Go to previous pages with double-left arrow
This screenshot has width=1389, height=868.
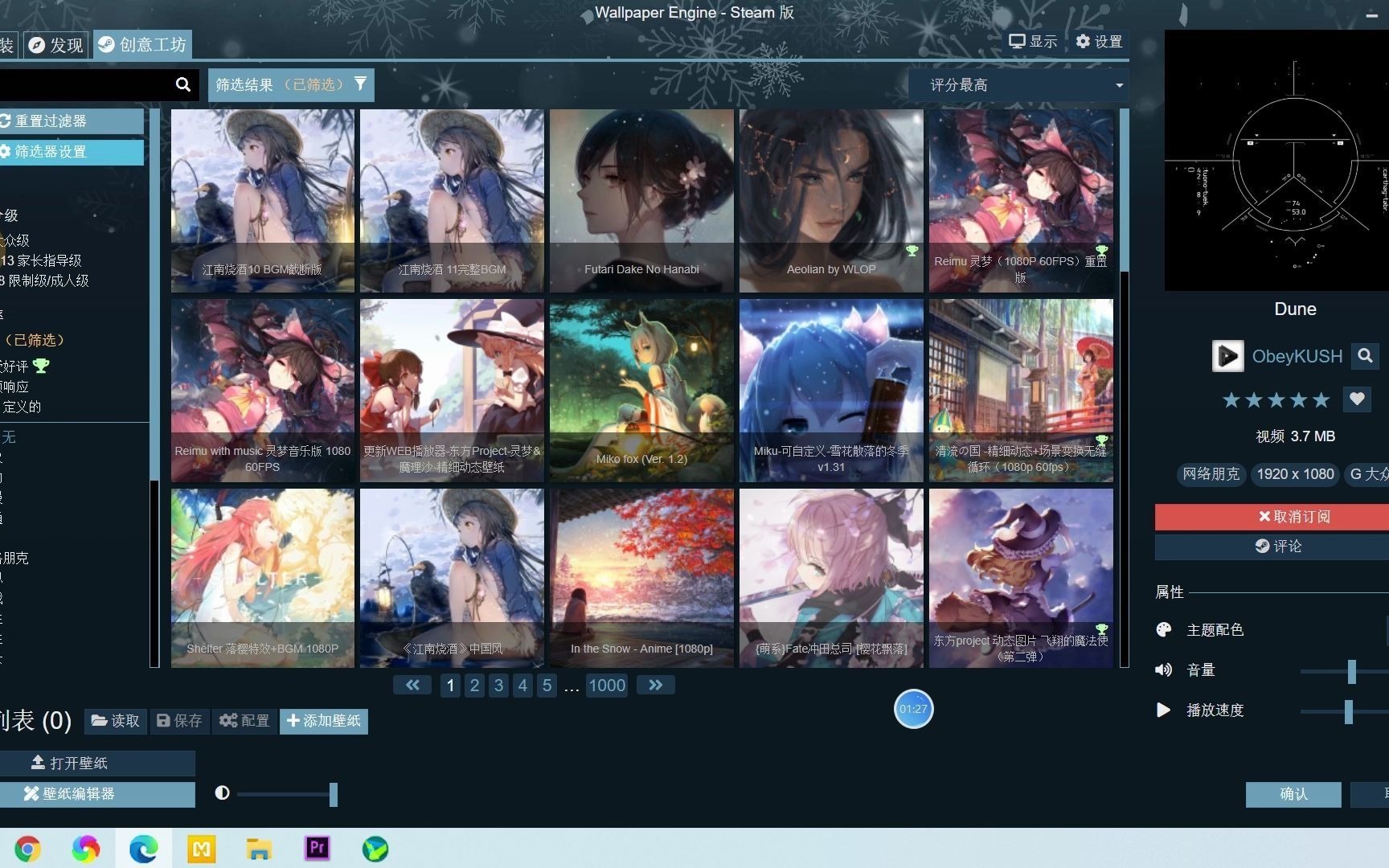(412, 685)
